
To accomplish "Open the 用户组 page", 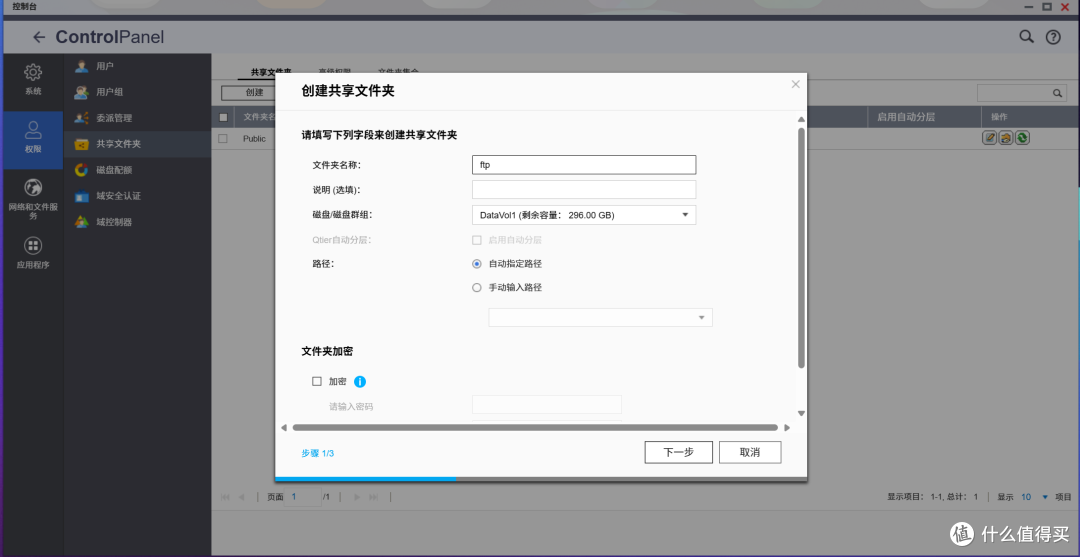I will [137, 92].
